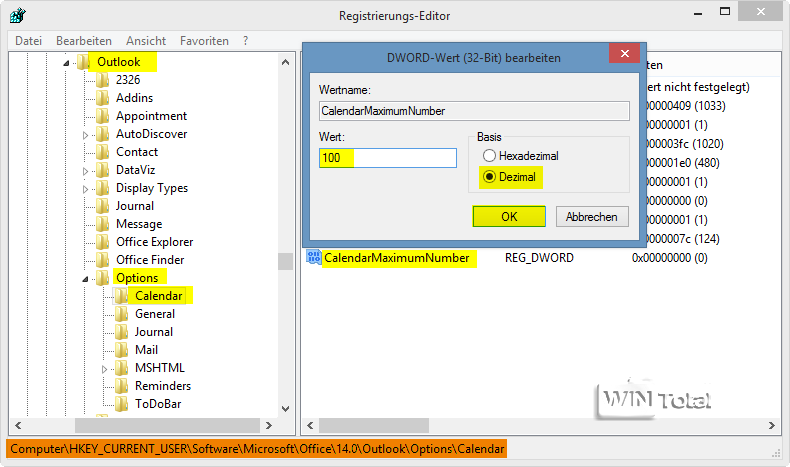Maximize the Registrierungs-Editor window

click(x=725, y=11)
